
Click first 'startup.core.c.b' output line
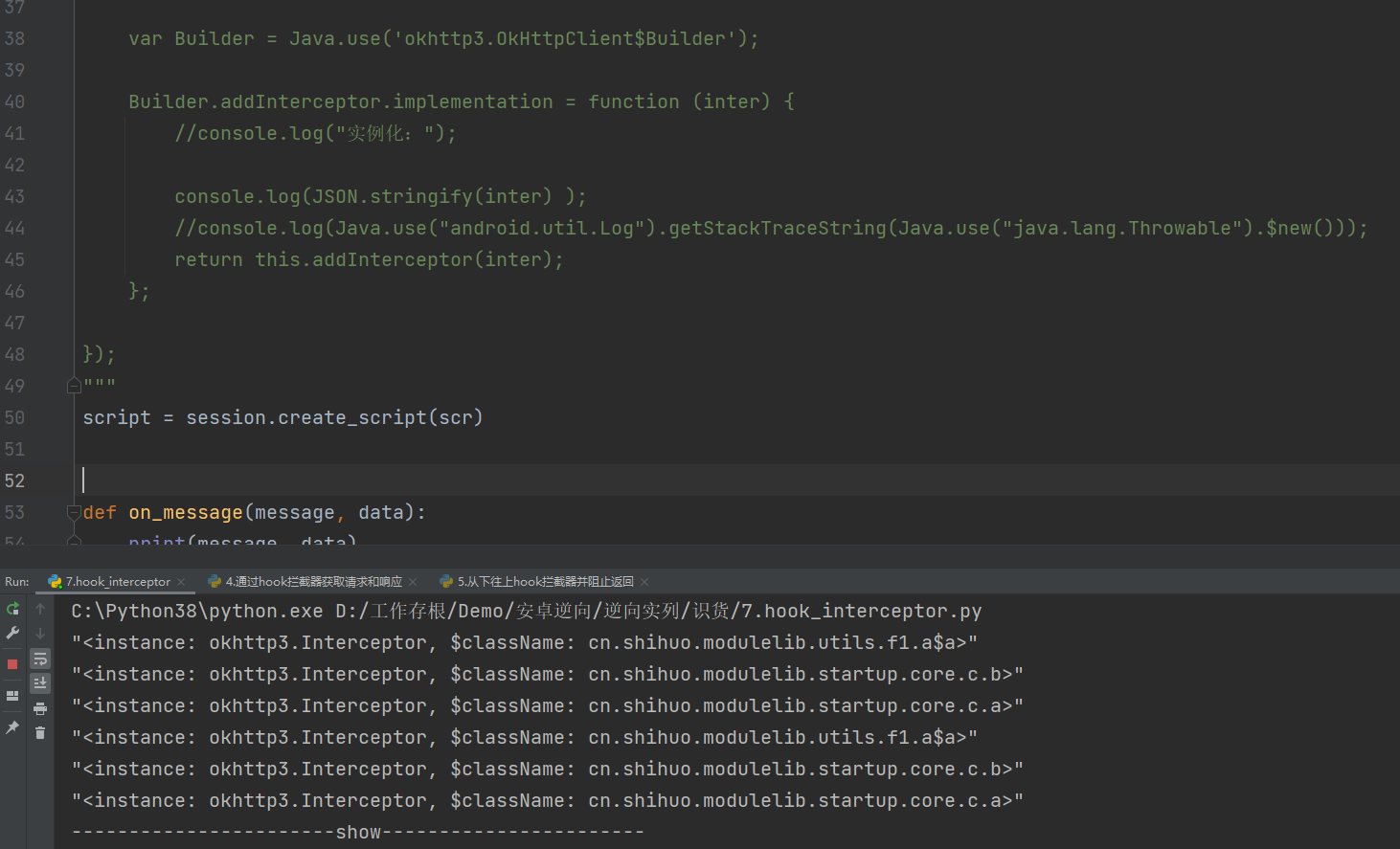[548, 674]
